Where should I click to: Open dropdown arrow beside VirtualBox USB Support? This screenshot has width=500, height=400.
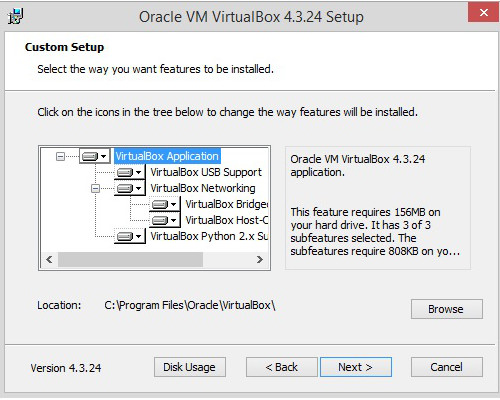click(139, 173)
